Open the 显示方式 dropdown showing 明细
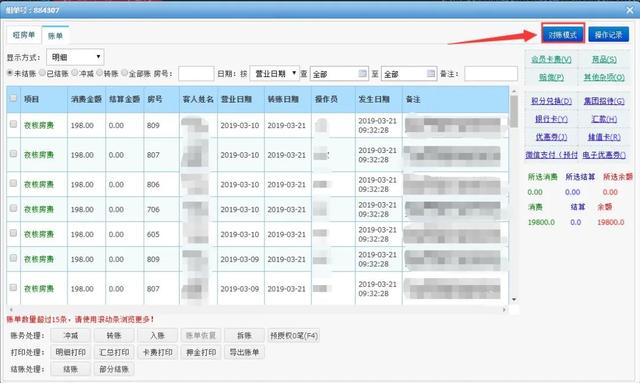 [x=75, y=57]
